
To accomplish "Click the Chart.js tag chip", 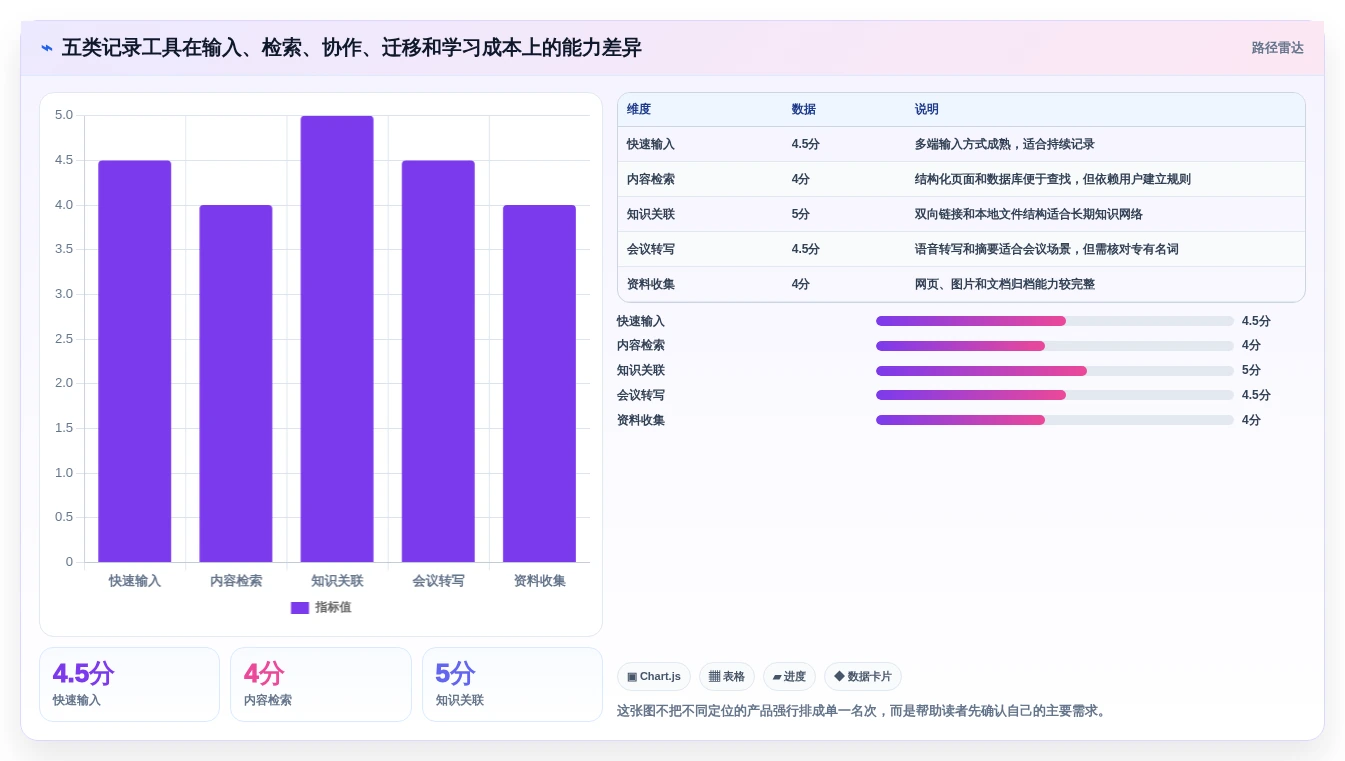I will tap(653, 677).
